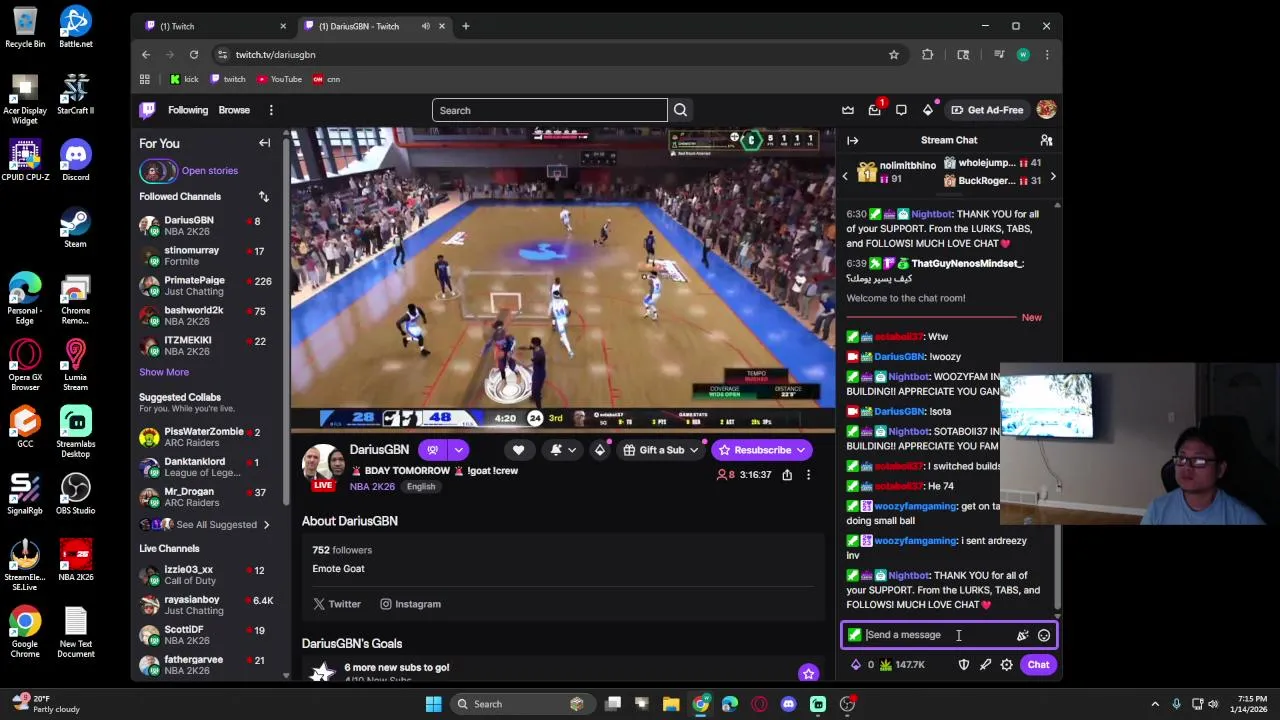Viewport: 1280px width, 720px height.
Task: Collapse the For You sidebar
Action: coord(265,143)
